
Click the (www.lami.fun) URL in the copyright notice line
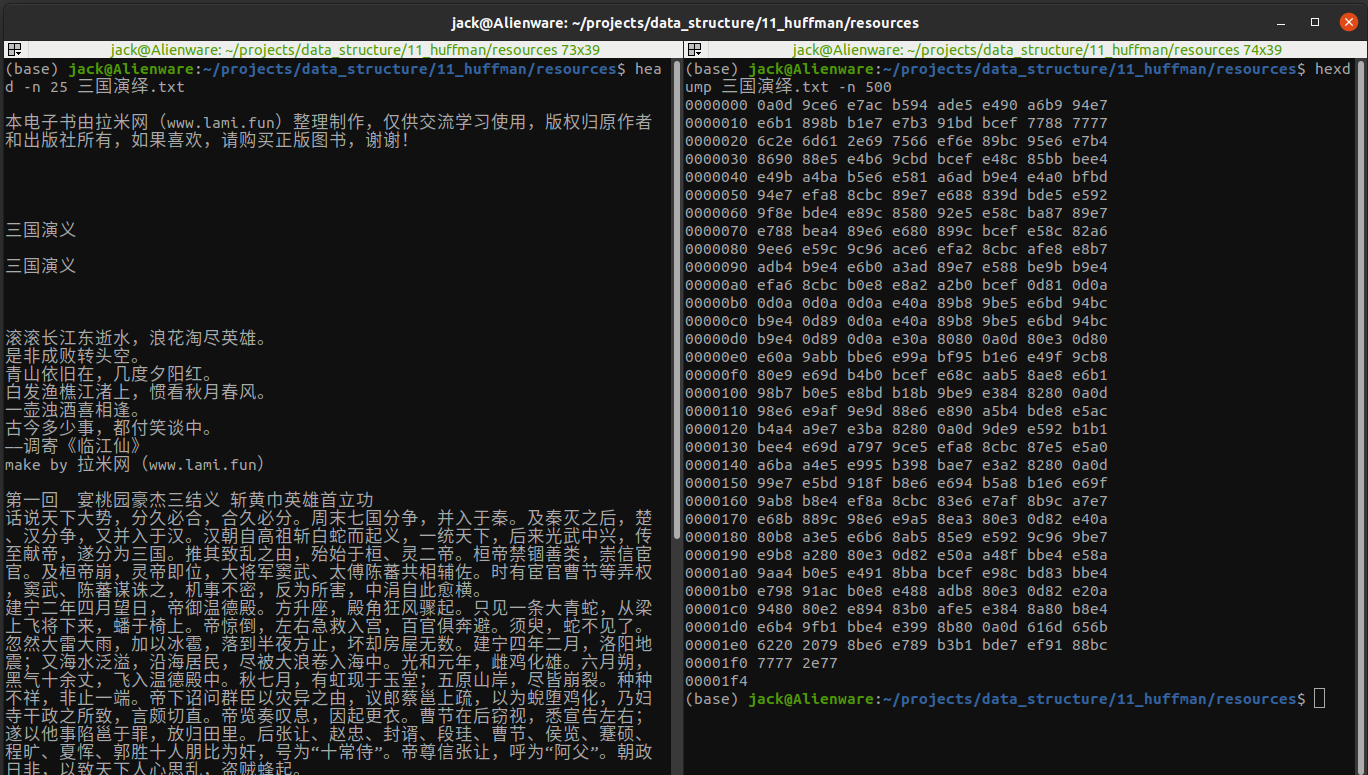click(228, 123)
